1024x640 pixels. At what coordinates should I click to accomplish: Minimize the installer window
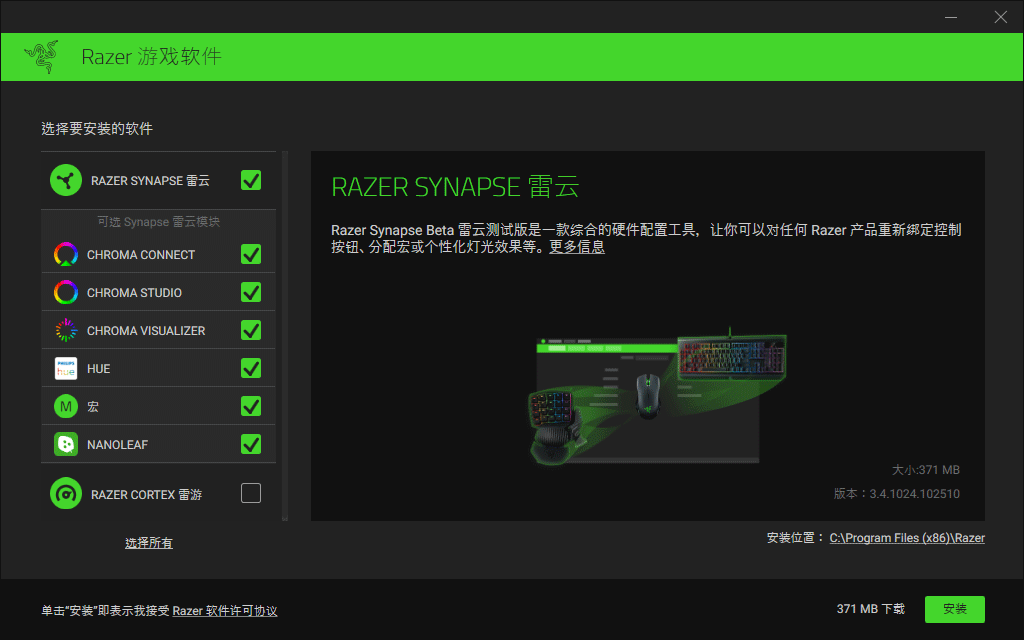coord(951,17)
